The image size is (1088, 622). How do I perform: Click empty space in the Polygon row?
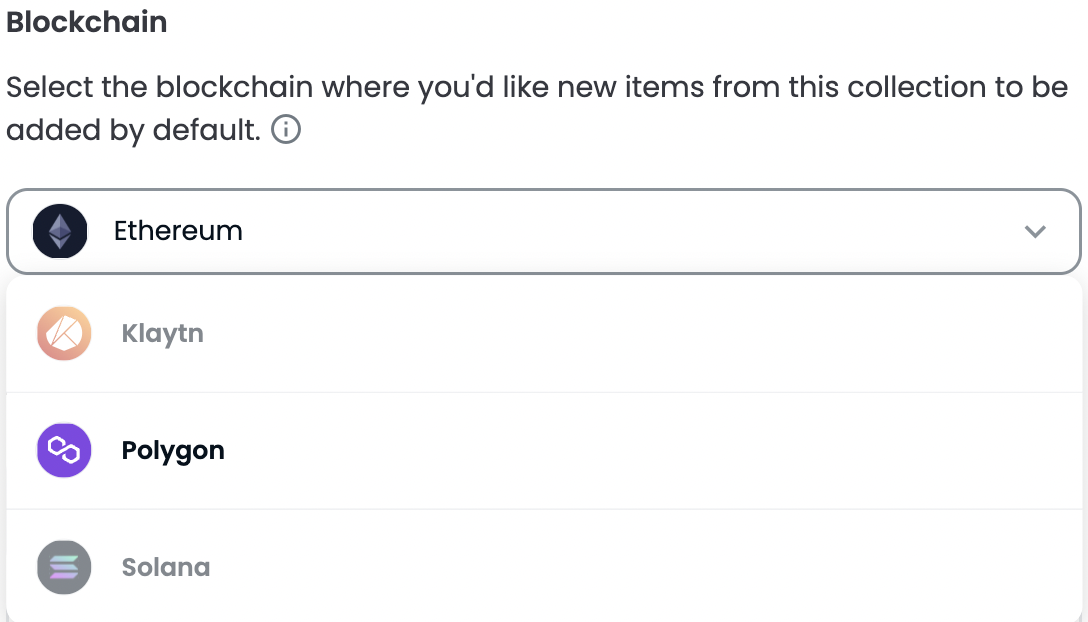pyautogui.click(x=624, y=451)
